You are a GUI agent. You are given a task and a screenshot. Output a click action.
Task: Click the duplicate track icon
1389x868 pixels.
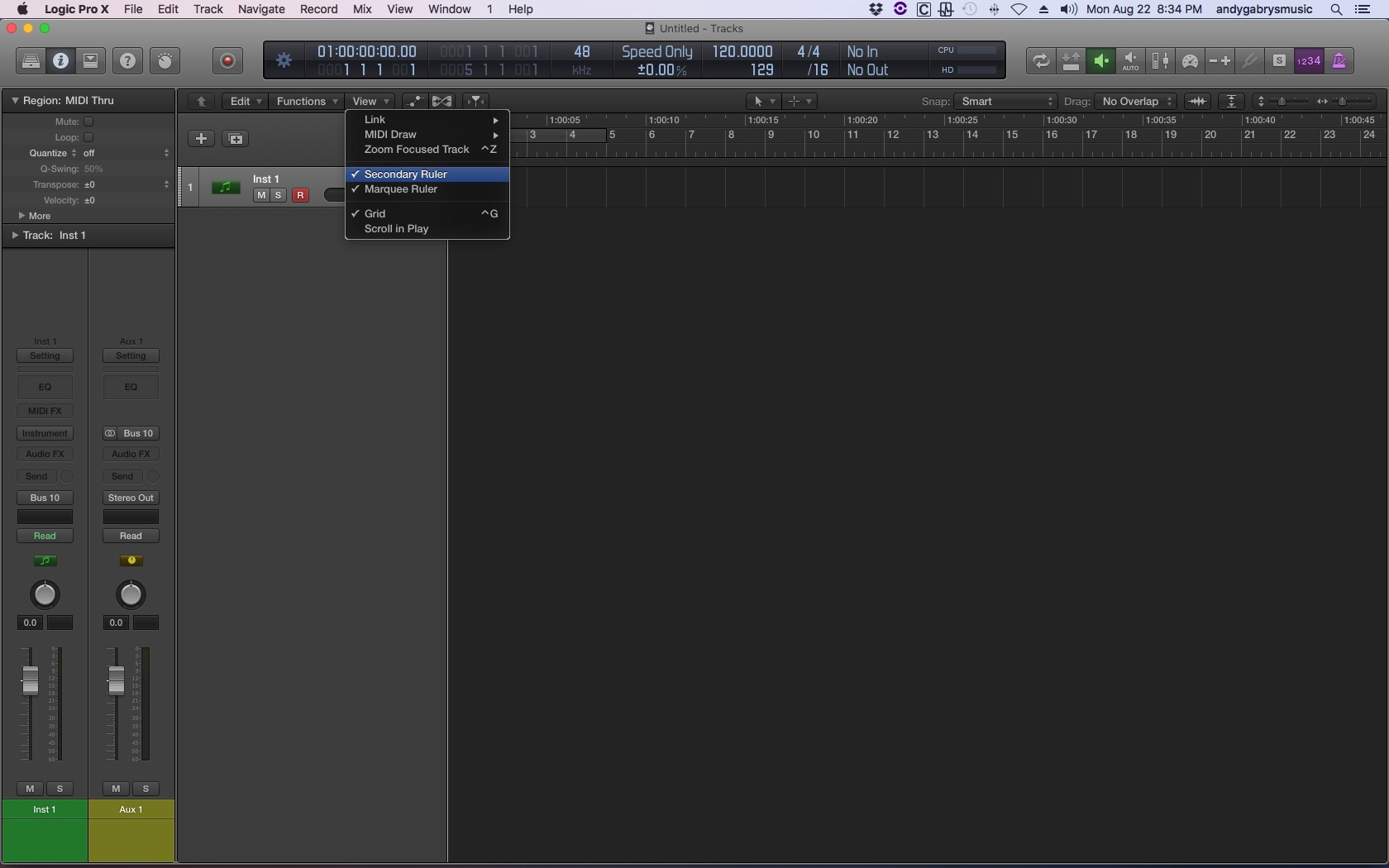pos(236,138)
